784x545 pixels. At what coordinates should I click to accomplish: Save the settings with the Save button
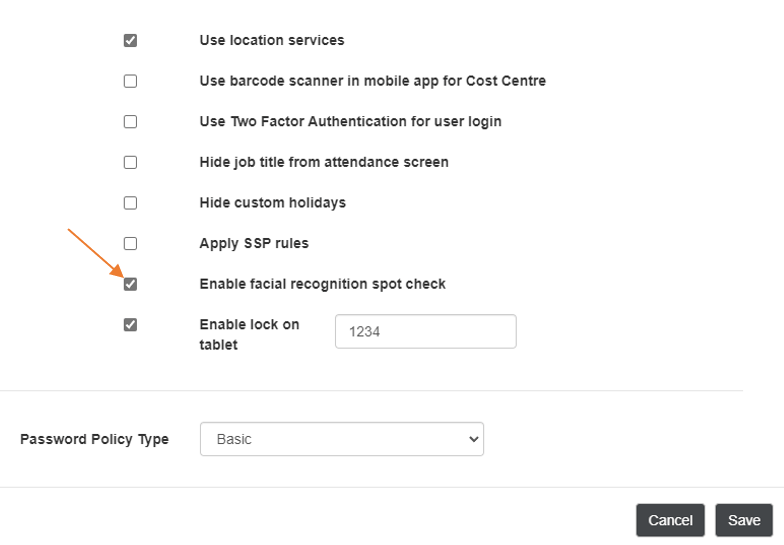coord(744,520)
